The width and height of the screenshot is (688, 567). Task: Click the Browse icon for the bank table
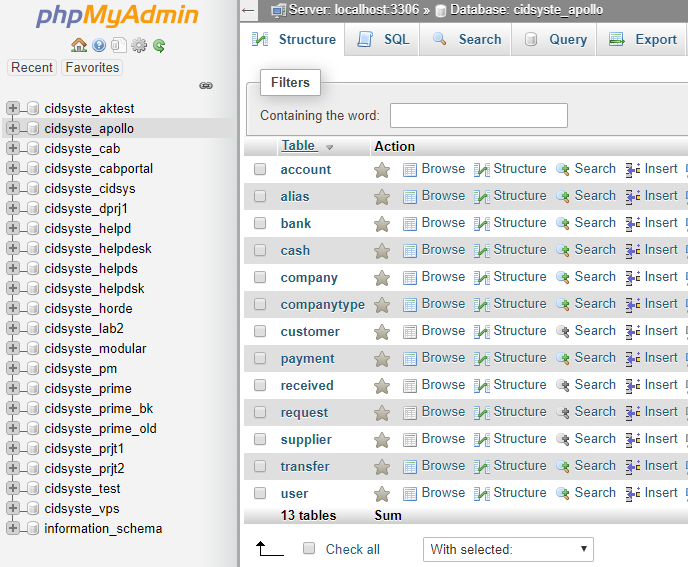point(410,224)
